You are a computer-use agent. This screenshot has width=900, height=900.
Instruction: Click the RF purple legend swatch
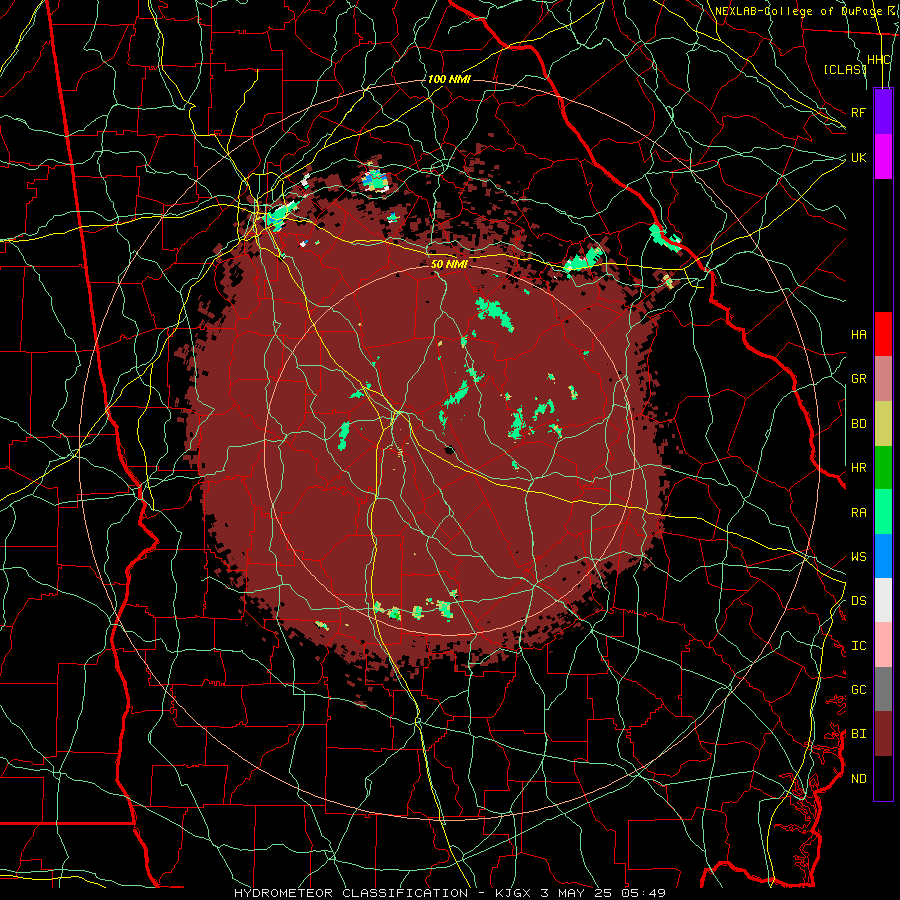[x=883, y=112]
